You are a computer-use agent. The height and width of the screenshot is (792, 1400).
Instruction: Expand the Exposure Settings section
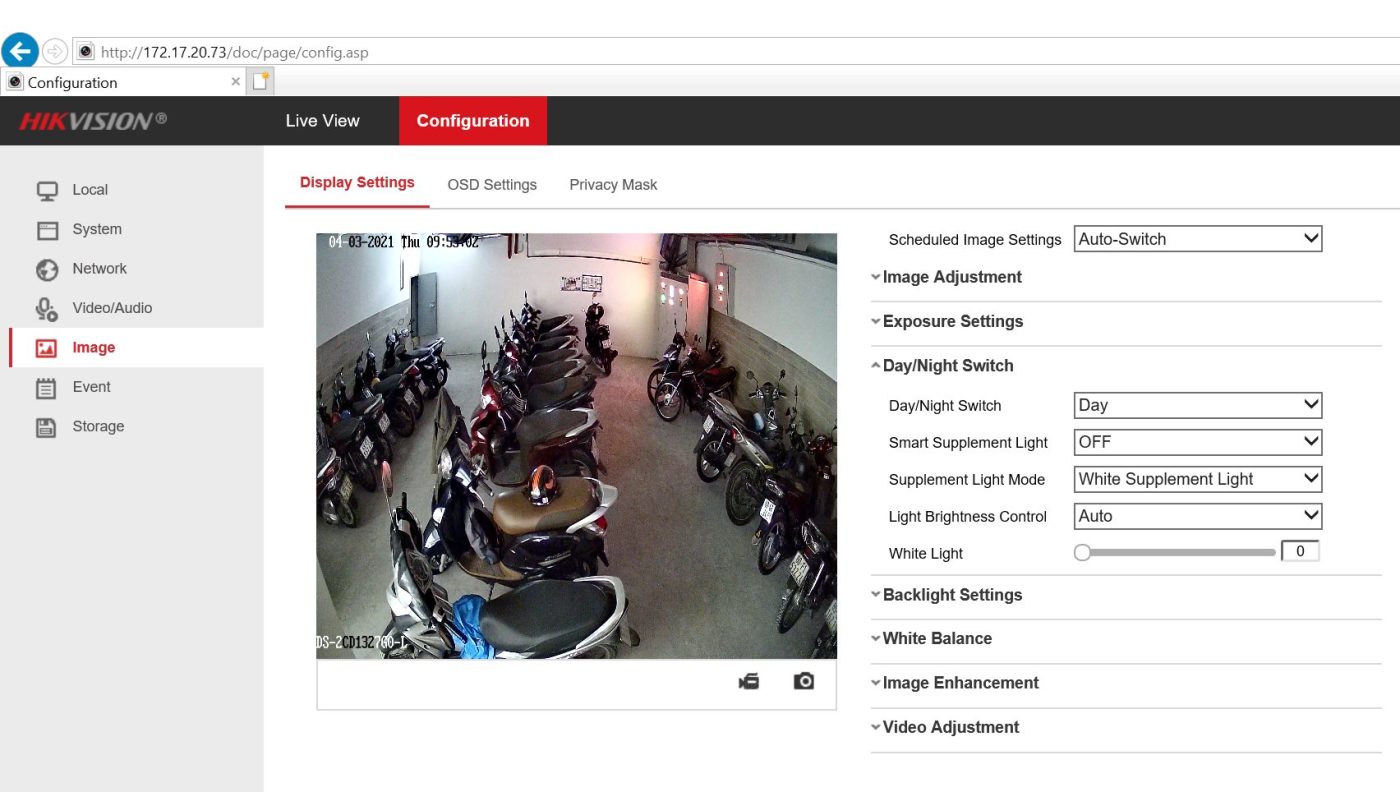point(952,321)
